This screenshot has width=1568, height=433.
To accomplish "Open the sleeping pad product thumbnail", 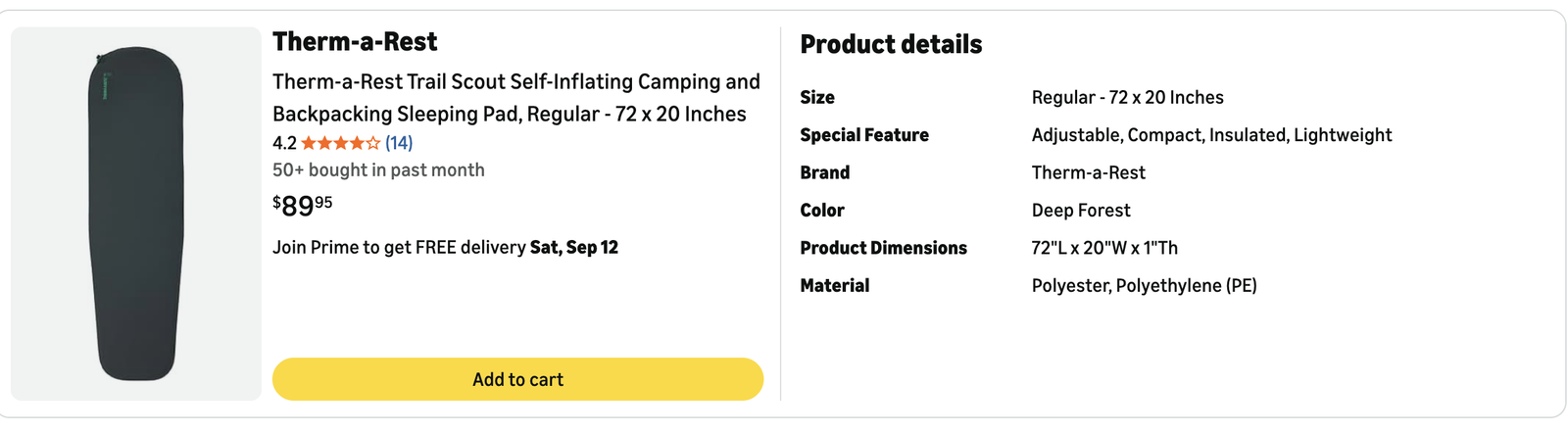I will pos(136,214).
